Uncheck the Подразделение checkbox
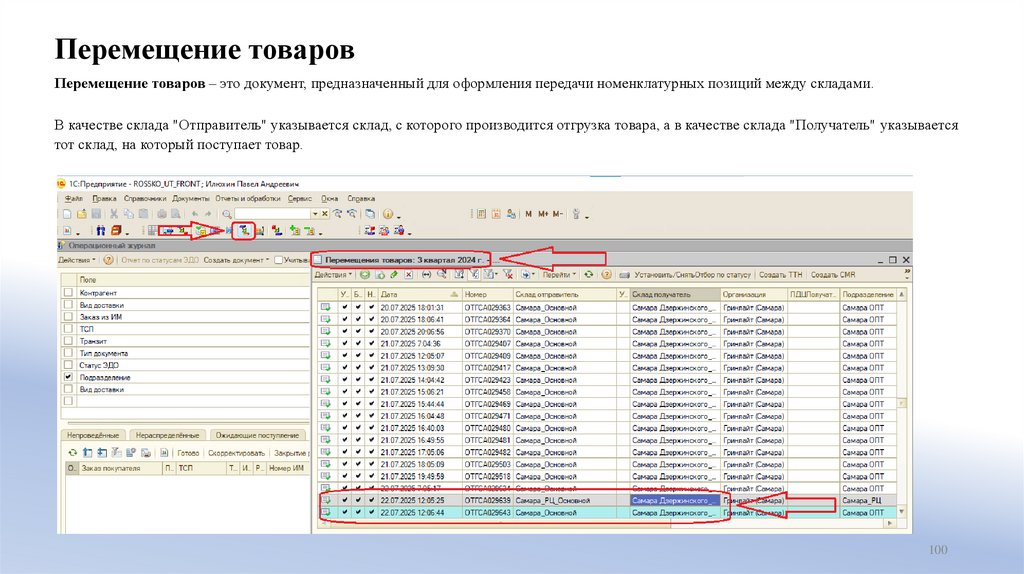 coord(68,377)
